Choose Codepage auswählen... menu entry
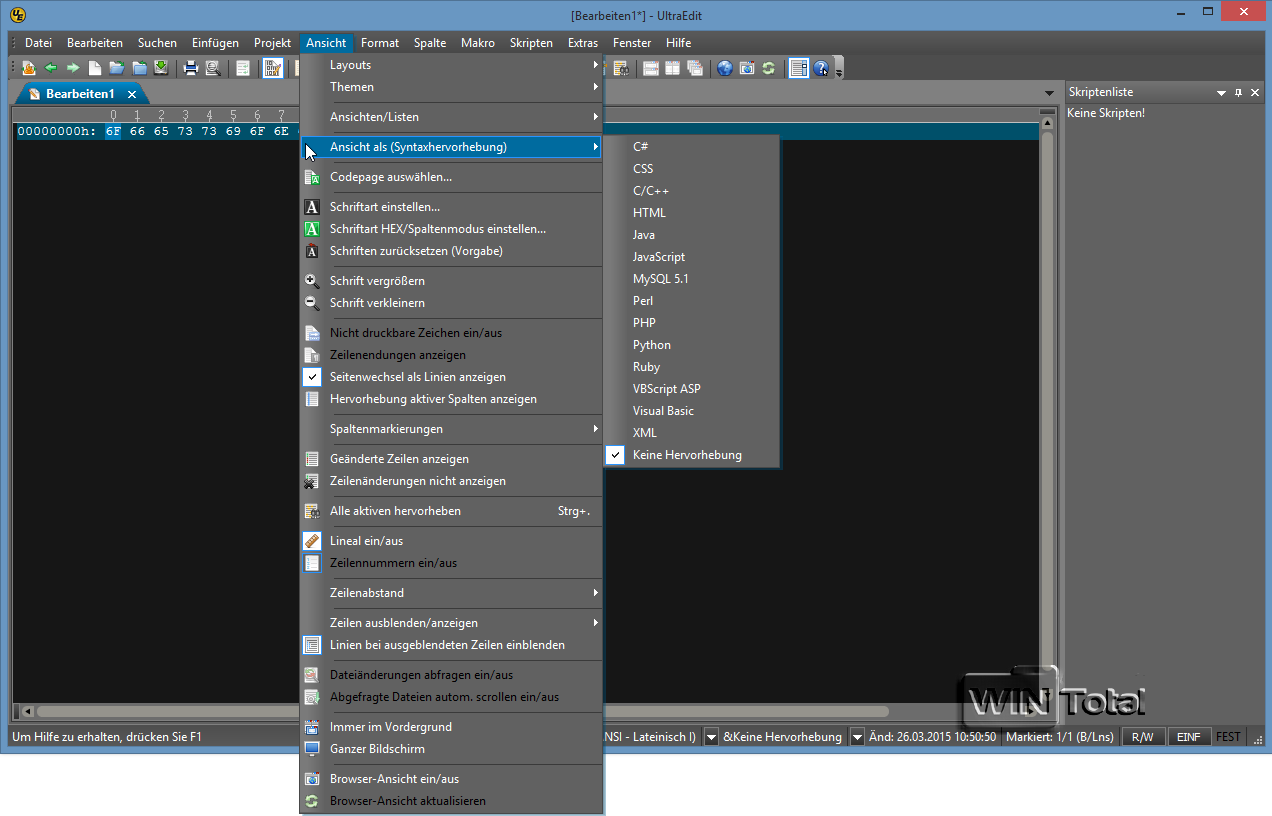Viewport: 1272px width, 816px height. pos(452,177)
